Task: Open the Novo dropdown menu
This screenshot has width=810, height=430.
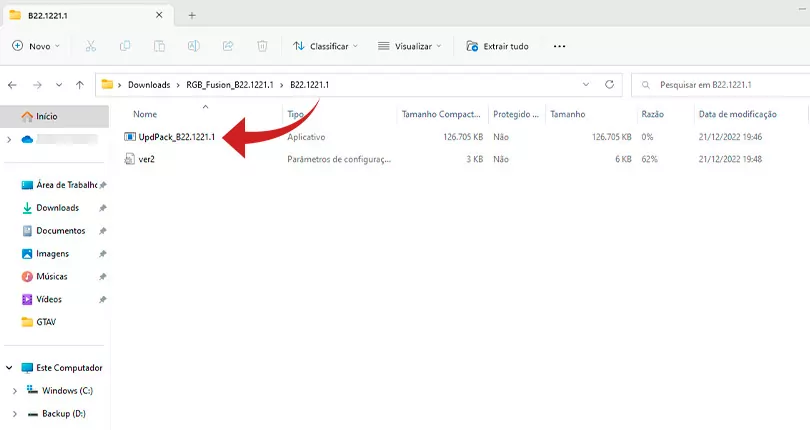Action: coord(36,46)
